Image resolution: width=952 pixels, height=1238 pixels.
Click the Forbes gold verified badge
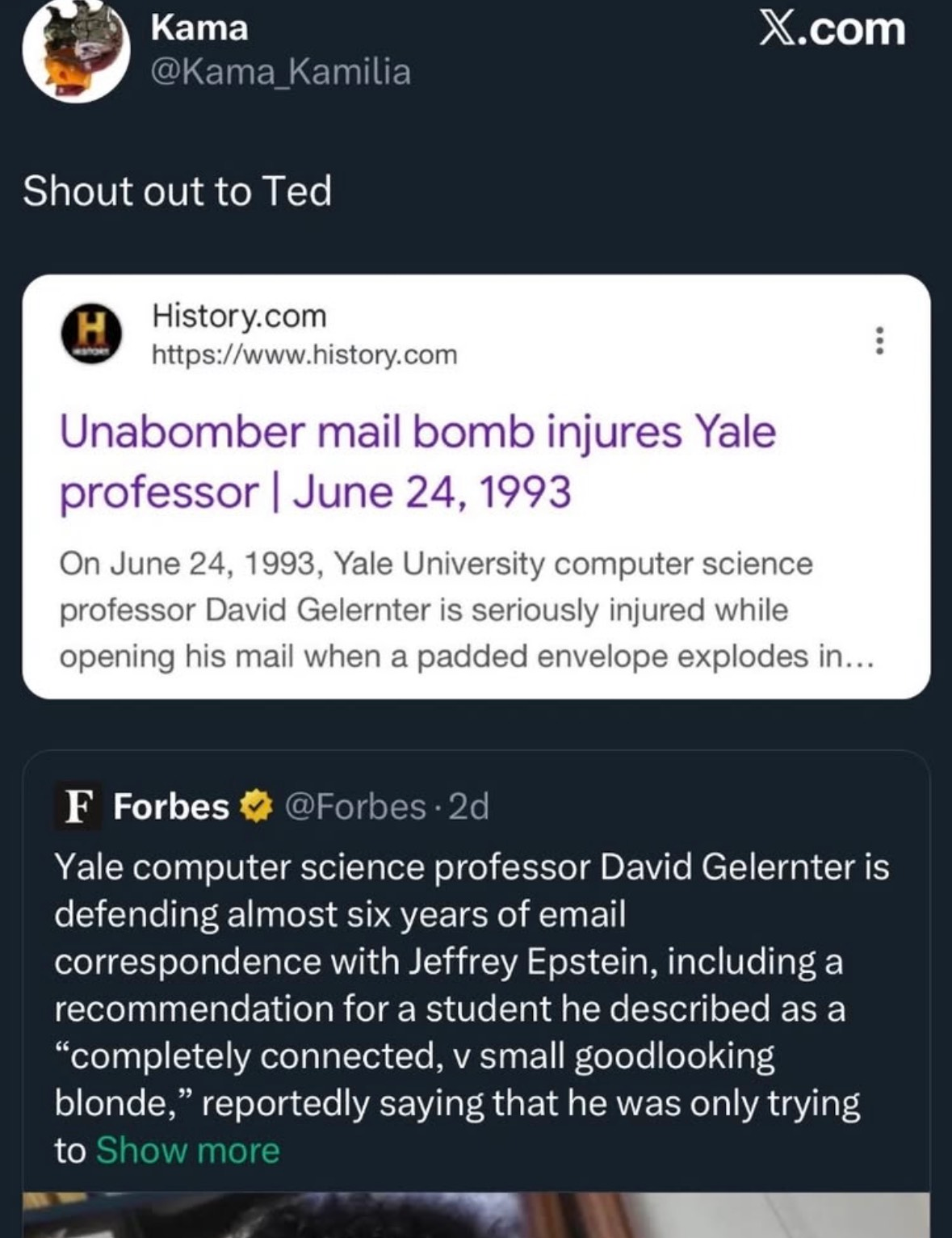[x=256, y=807]
